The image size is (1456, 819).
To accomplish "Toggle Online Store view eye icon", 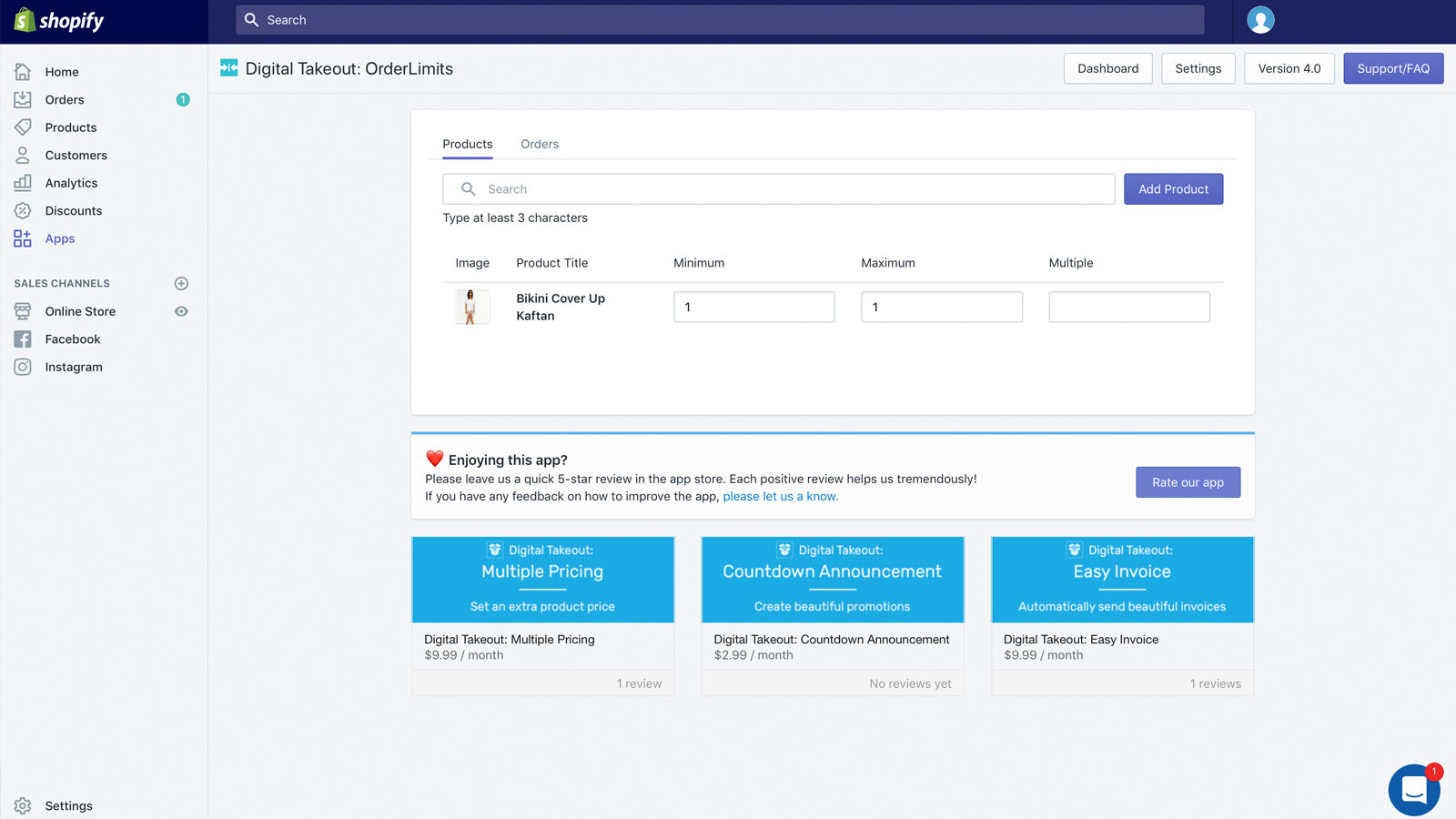I will point(181,311).
